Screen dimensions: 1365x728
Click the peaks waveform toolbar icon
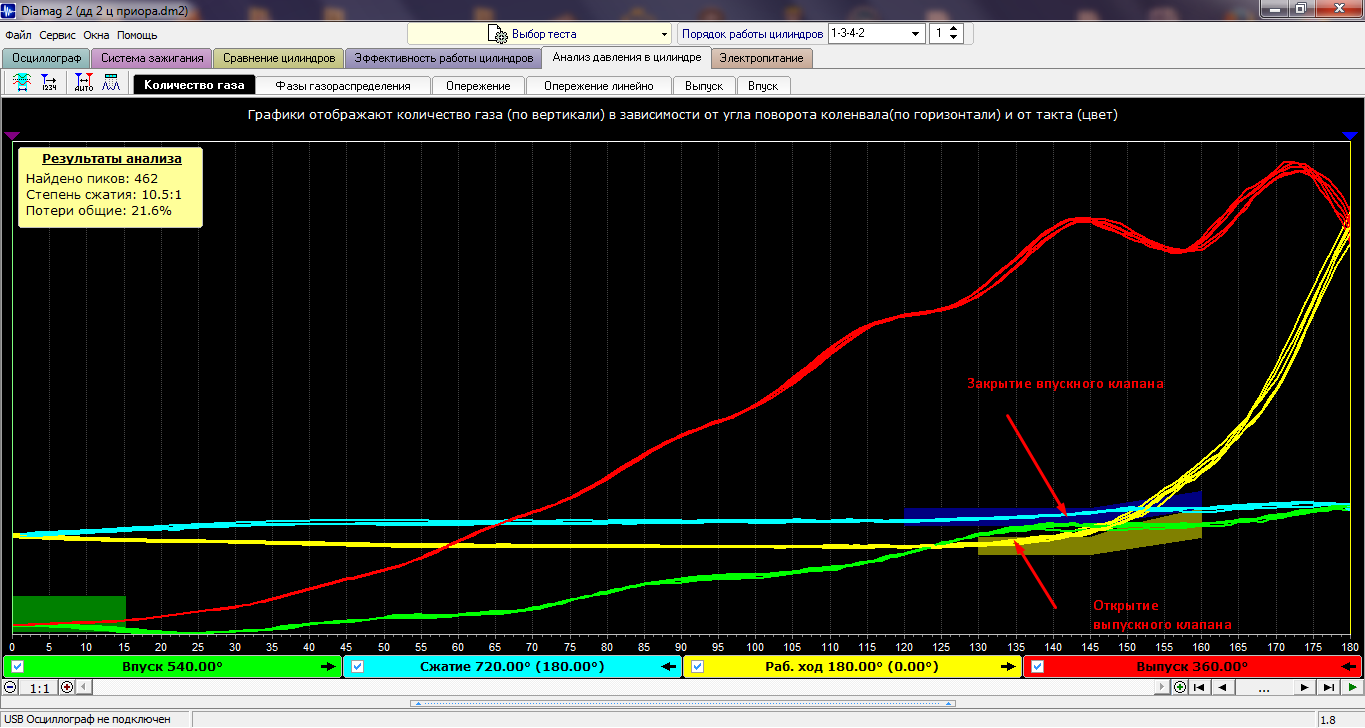coord(111,83)
